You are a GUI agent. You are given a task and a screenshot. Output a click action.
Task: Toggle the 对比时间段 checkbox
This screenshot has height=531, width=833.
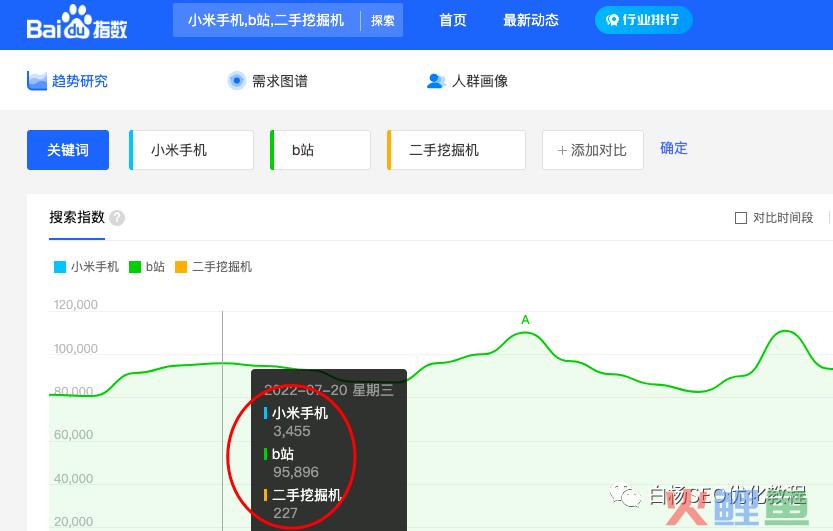pos(741,218)
